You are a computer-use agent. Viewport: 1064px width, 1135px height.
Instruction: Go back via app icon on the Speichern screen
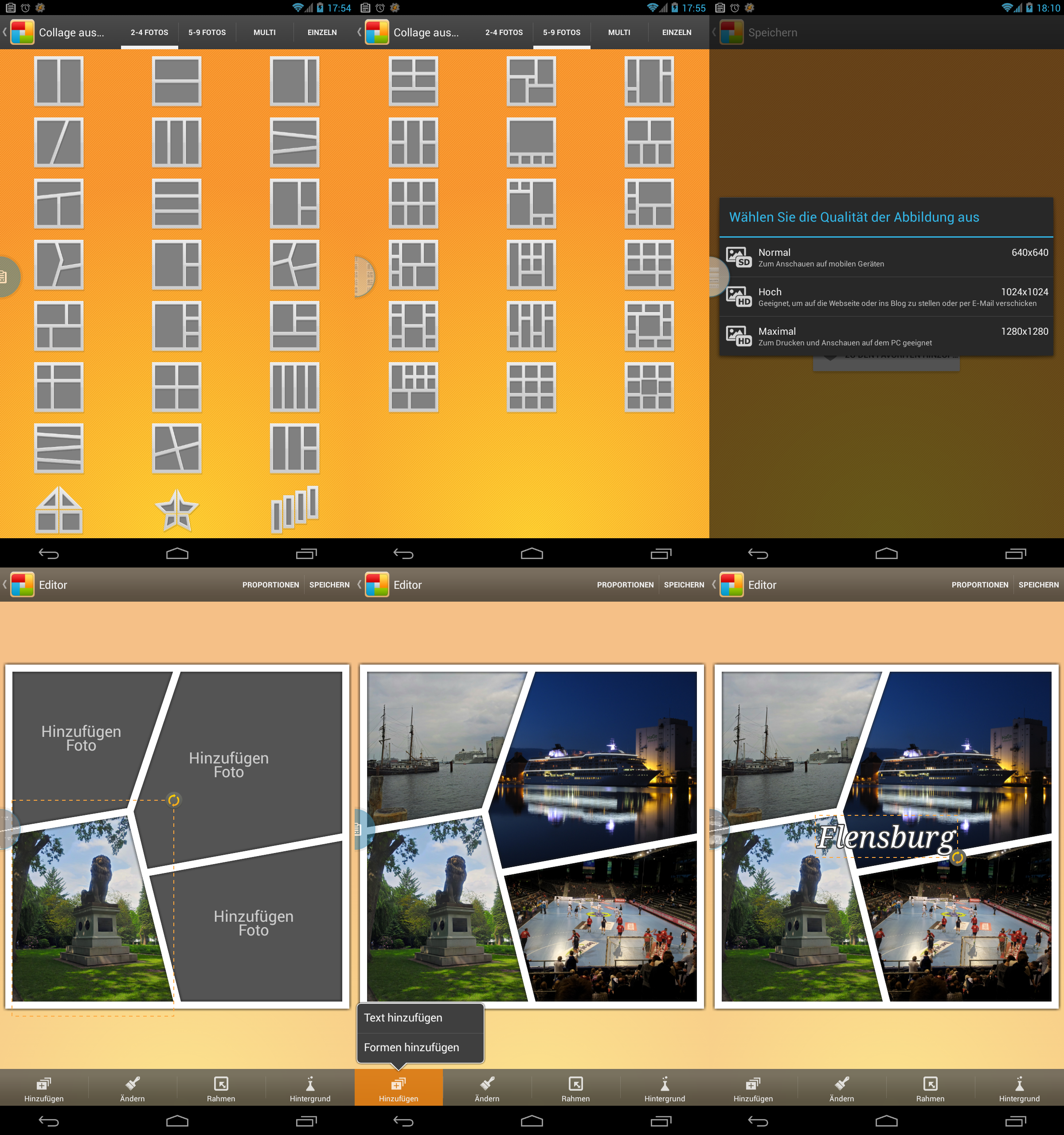[x=731, y=32]
